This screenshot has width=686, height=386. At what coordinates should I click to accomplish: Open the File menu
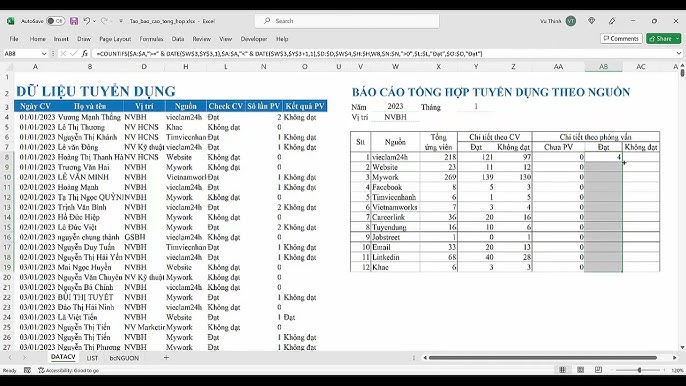[x=14, y=39]
